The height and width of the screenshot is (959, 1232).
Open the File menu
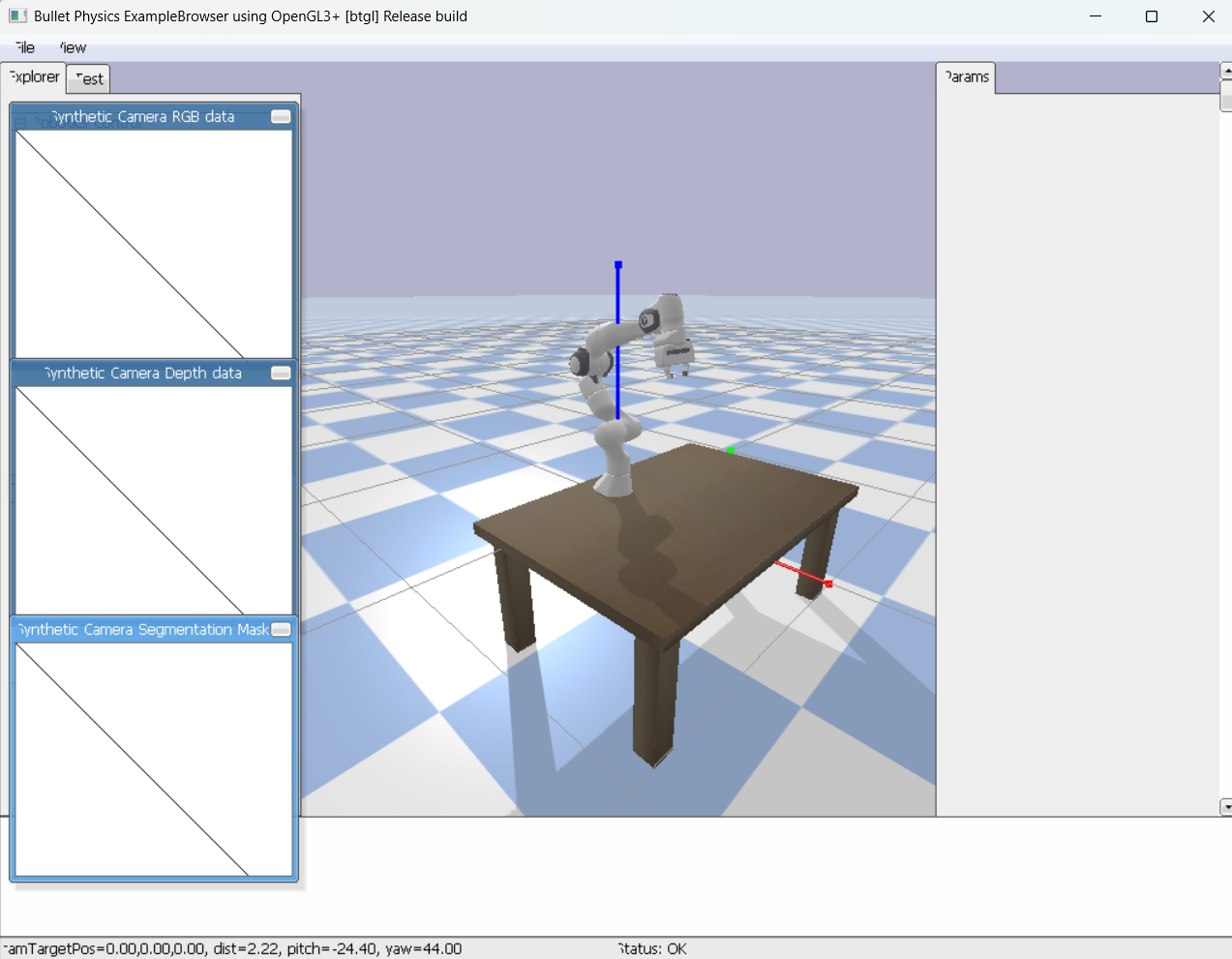25,47
